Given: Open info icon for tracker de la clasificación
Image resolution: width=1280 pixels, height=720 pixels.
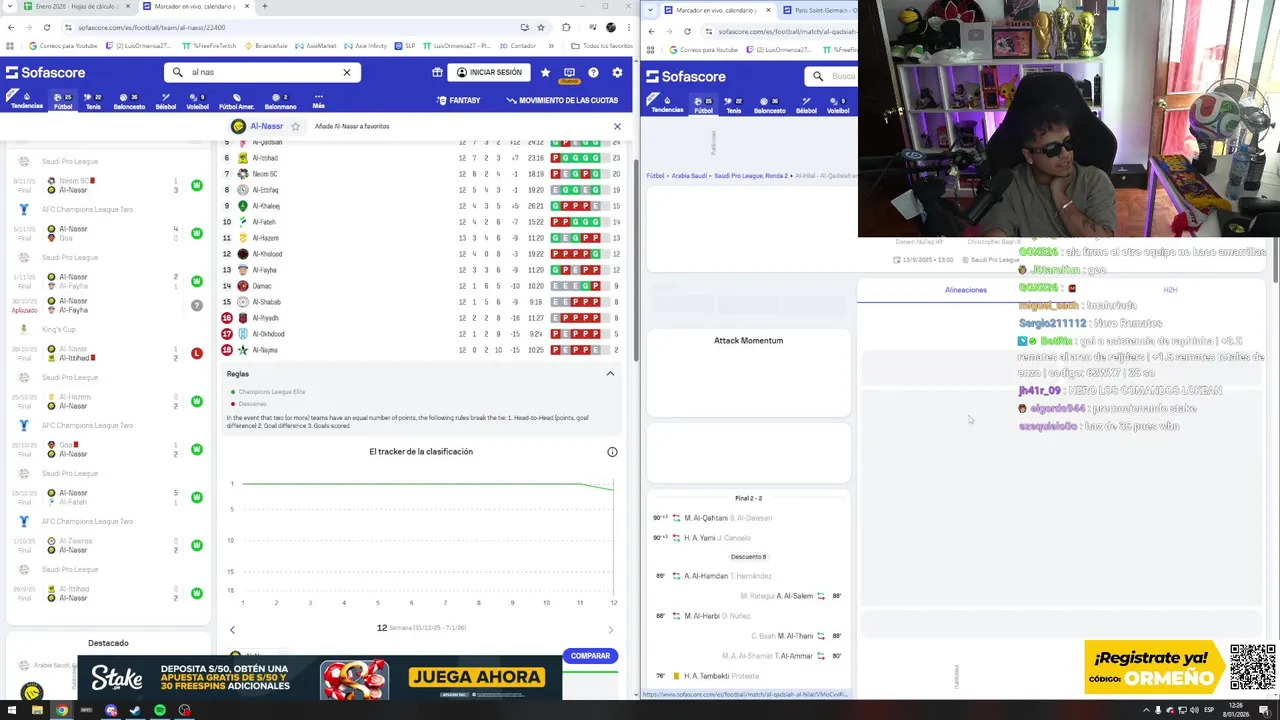Looking at the screenshot, I should coord(612,452).
